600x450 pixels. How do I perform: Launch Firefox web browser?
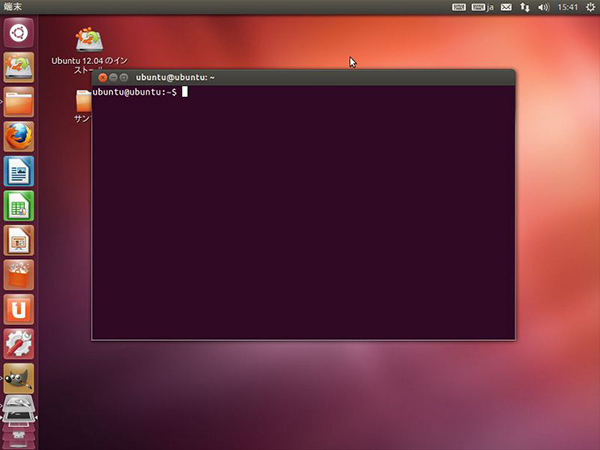coord(19,137)
